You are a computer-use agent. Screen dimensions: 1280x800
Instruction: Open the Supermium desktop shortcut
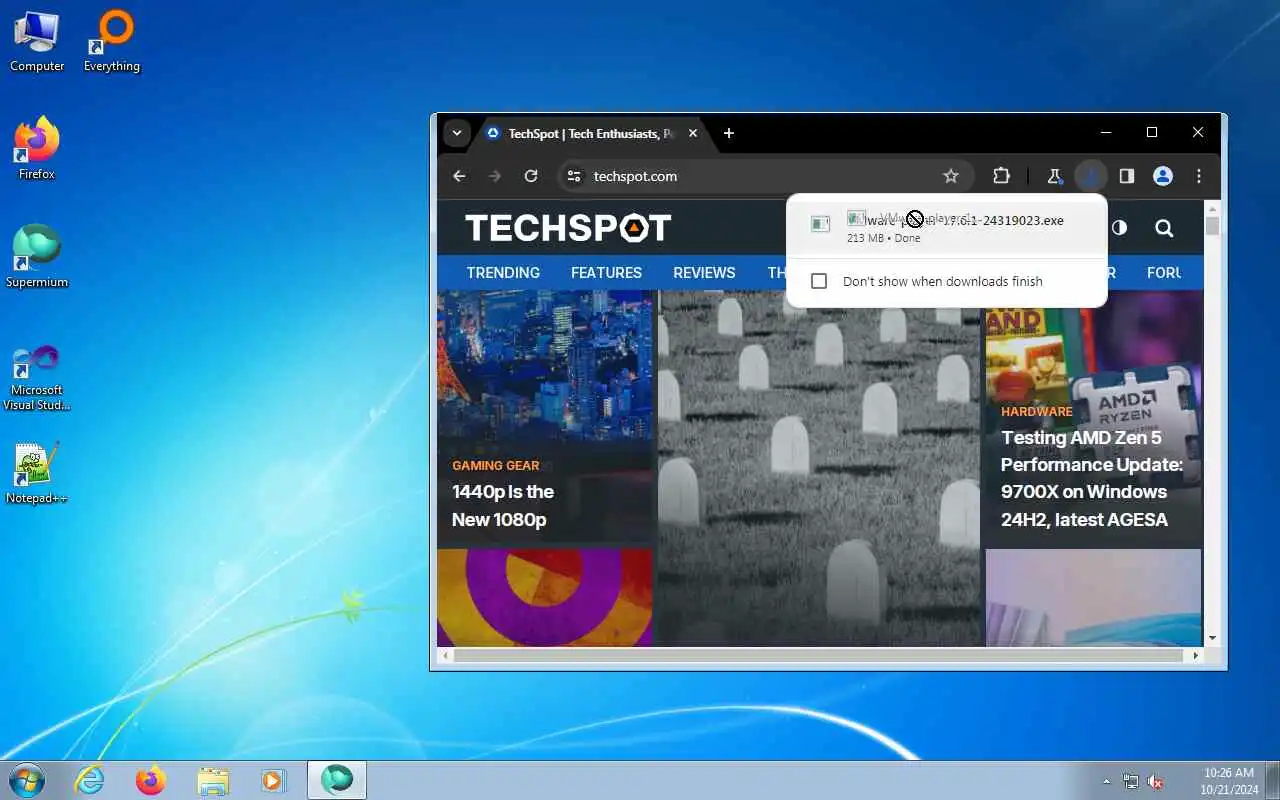click(x=37, y=257)
